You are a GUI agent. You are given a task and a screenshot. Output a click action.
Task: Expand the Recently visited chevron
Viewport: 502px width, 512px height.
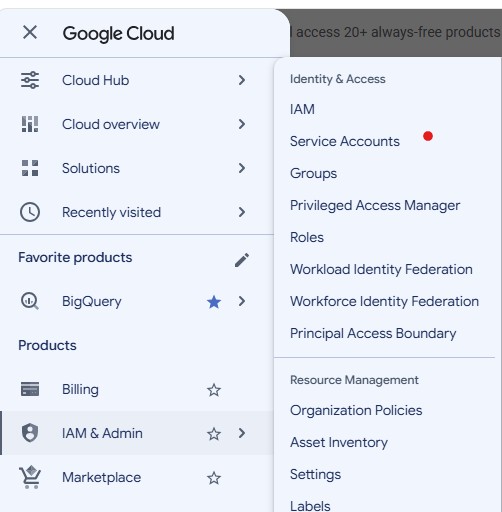click(242, 212)
